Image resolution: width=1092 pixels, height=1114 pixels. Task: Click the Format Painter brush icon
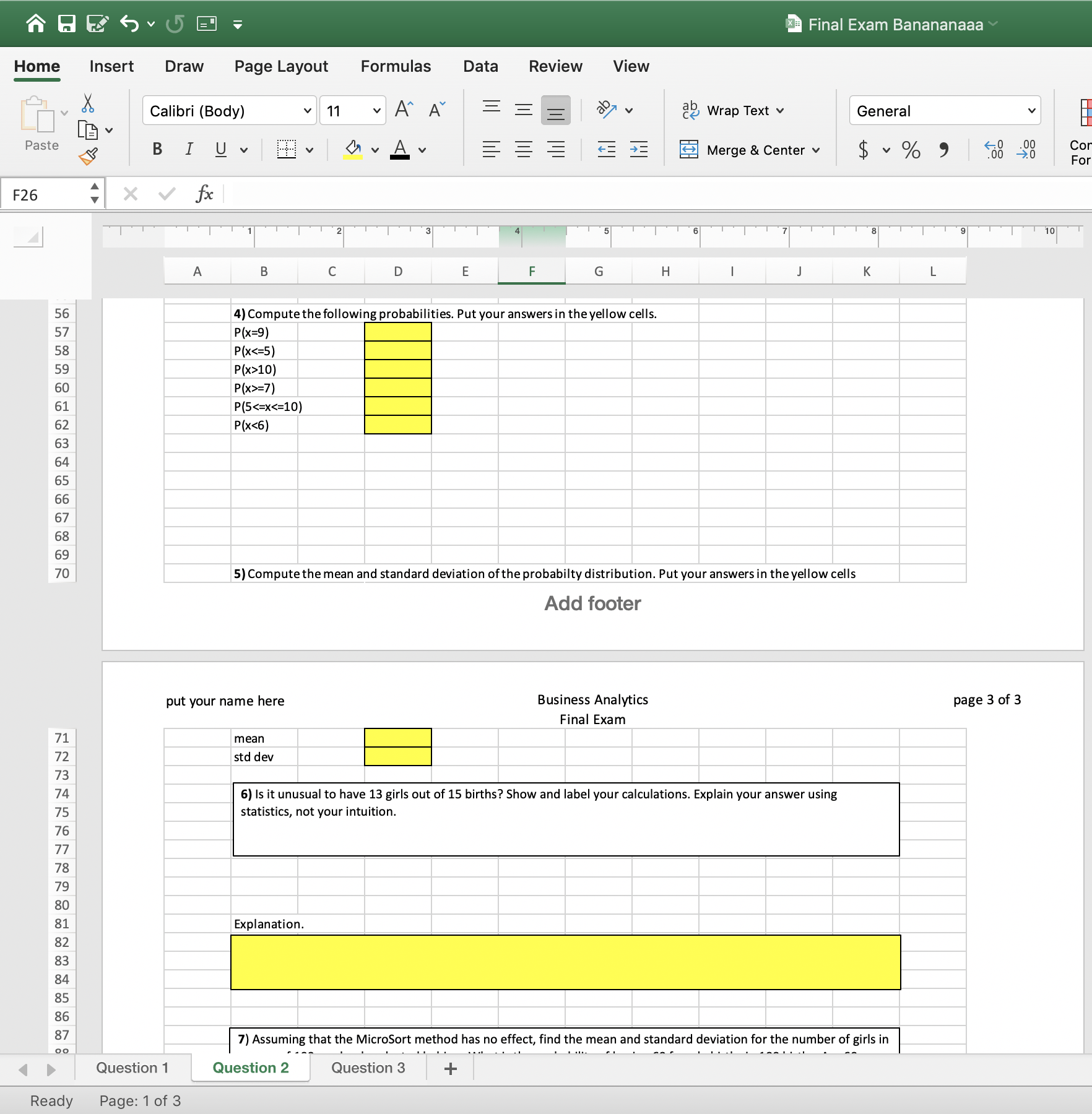click(88, 157)
